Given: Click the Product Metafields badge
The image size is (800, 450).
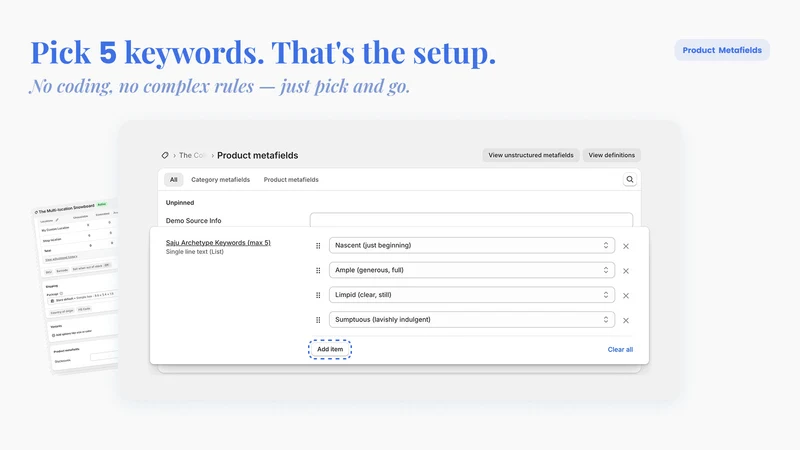Looking at the screenshot, I should (722, 50).
